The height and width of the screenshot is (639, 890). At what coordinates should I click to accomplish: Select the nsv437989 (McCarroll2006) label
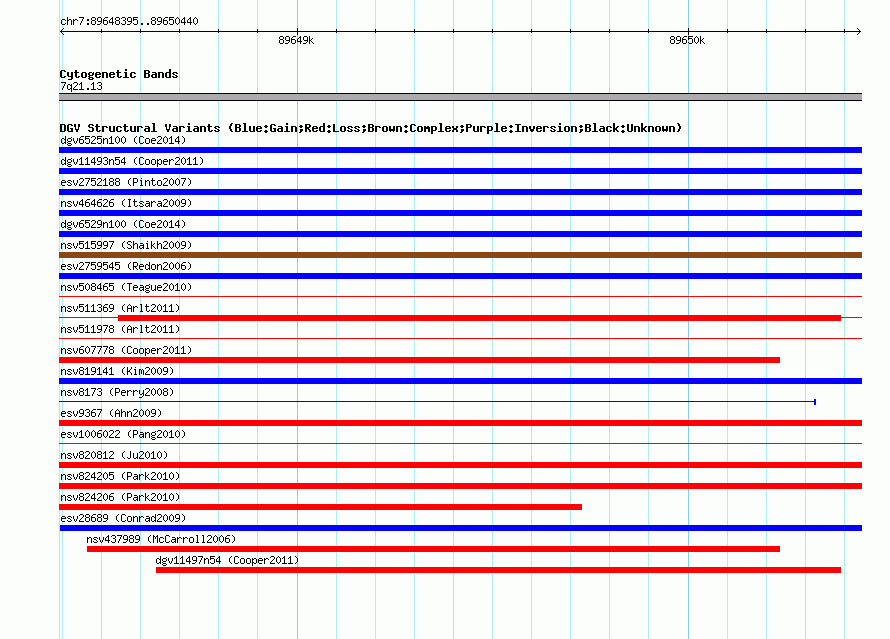coord(161,539)
